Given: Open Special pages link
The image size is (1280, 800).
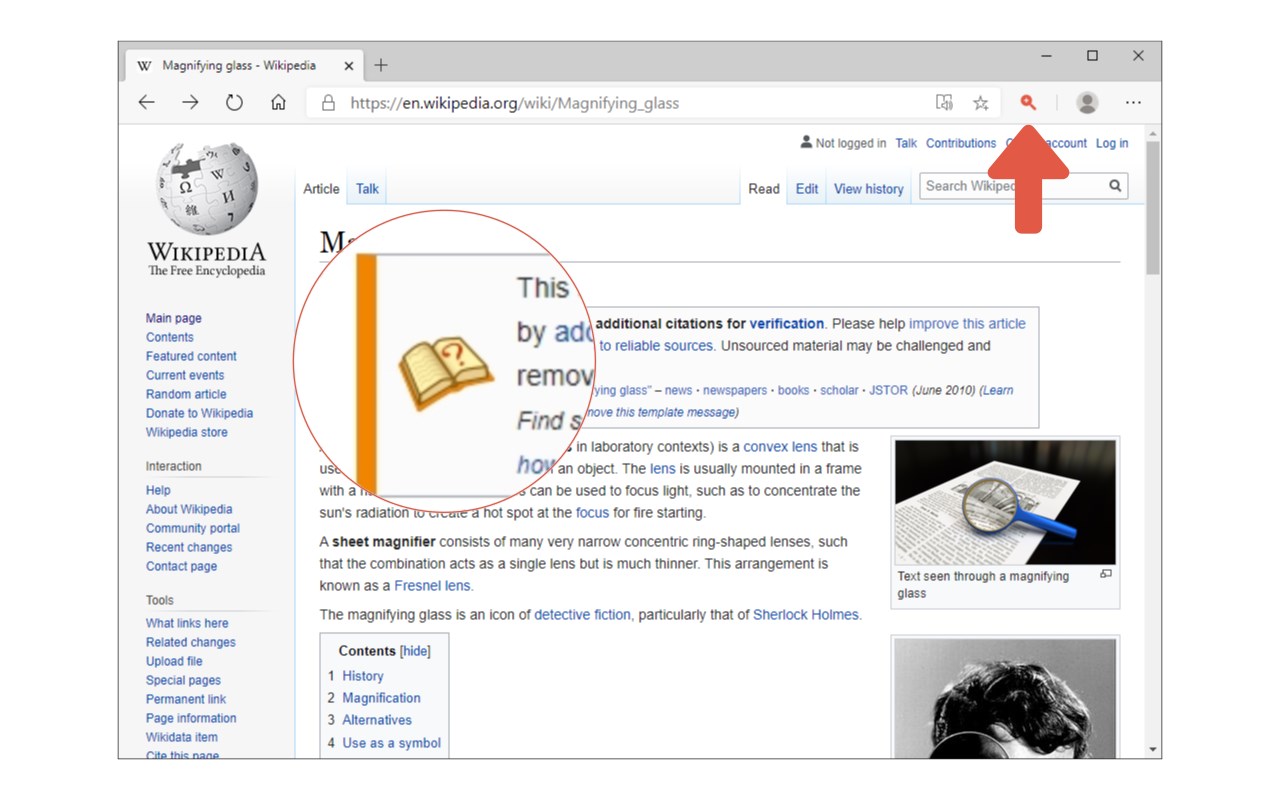Looking at the screenshot, I should [x=183, y=680].
